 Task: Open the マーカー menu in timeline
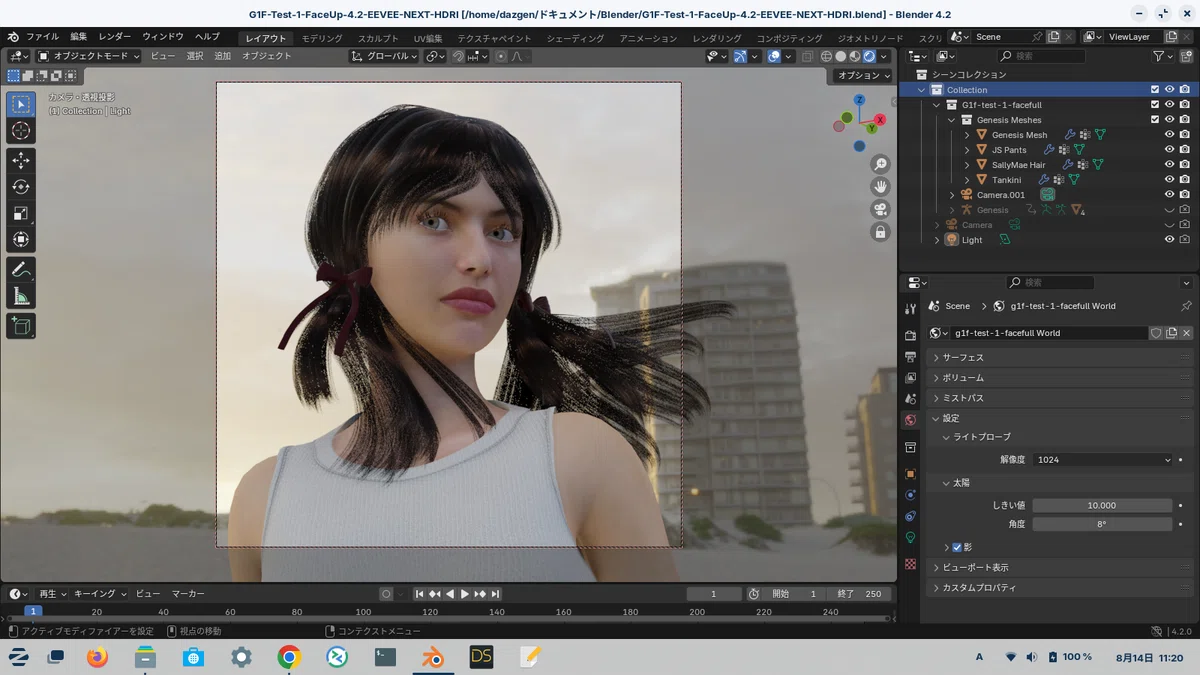coord(187,594)
